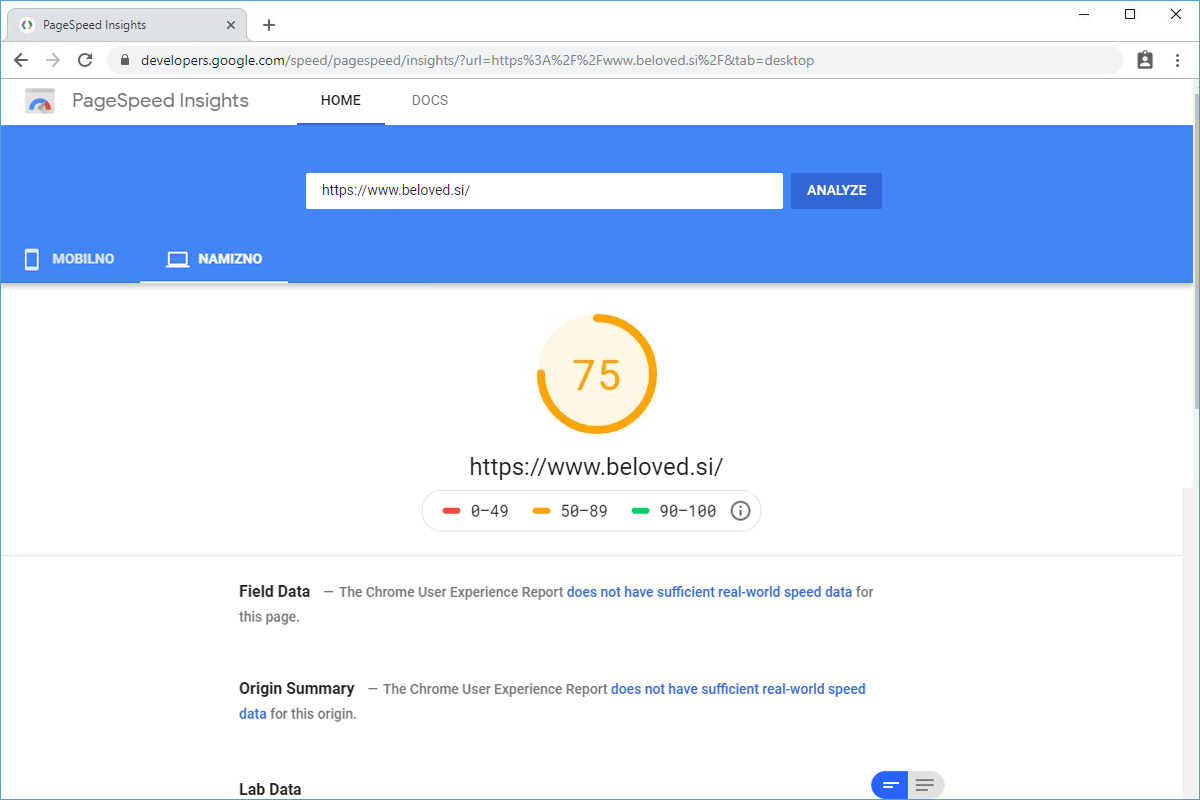This screenshot has width=1200, height=800.
Task: Close the PageSpeed Insights browser tab
Action: click(x=229, y=25)
